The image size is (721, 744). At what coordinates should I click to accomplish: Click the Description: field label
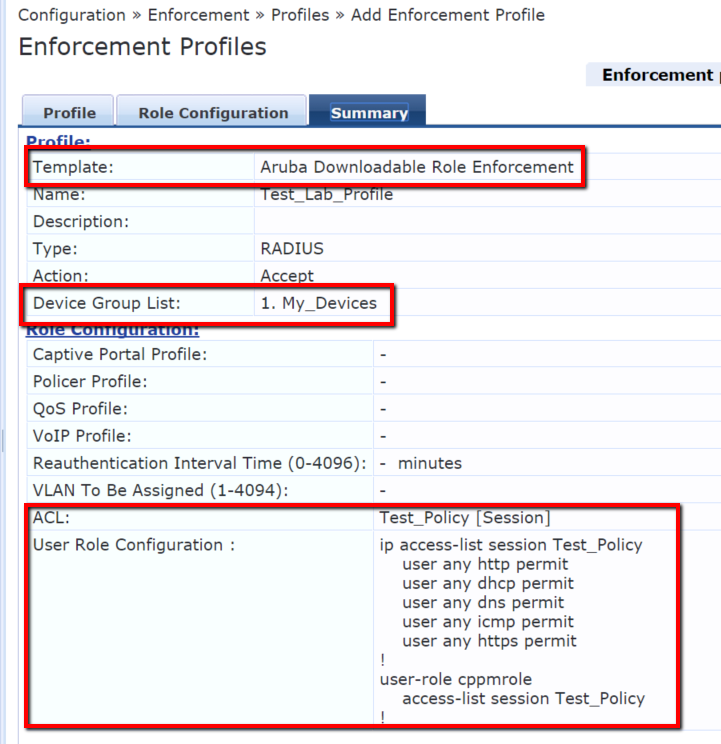pyautogui.click(x=81, y=222)
